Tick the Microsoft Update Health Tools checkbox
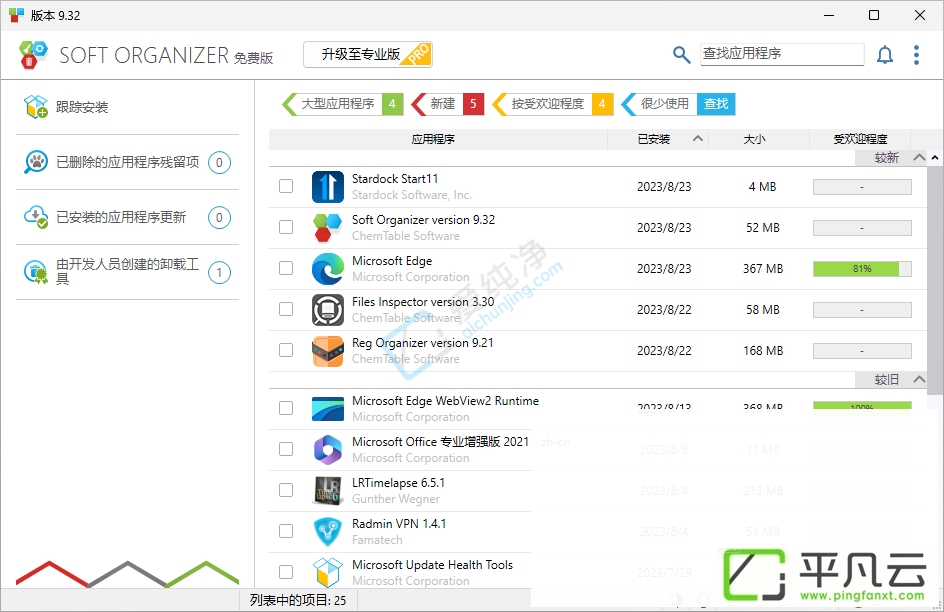 point(286,572)
